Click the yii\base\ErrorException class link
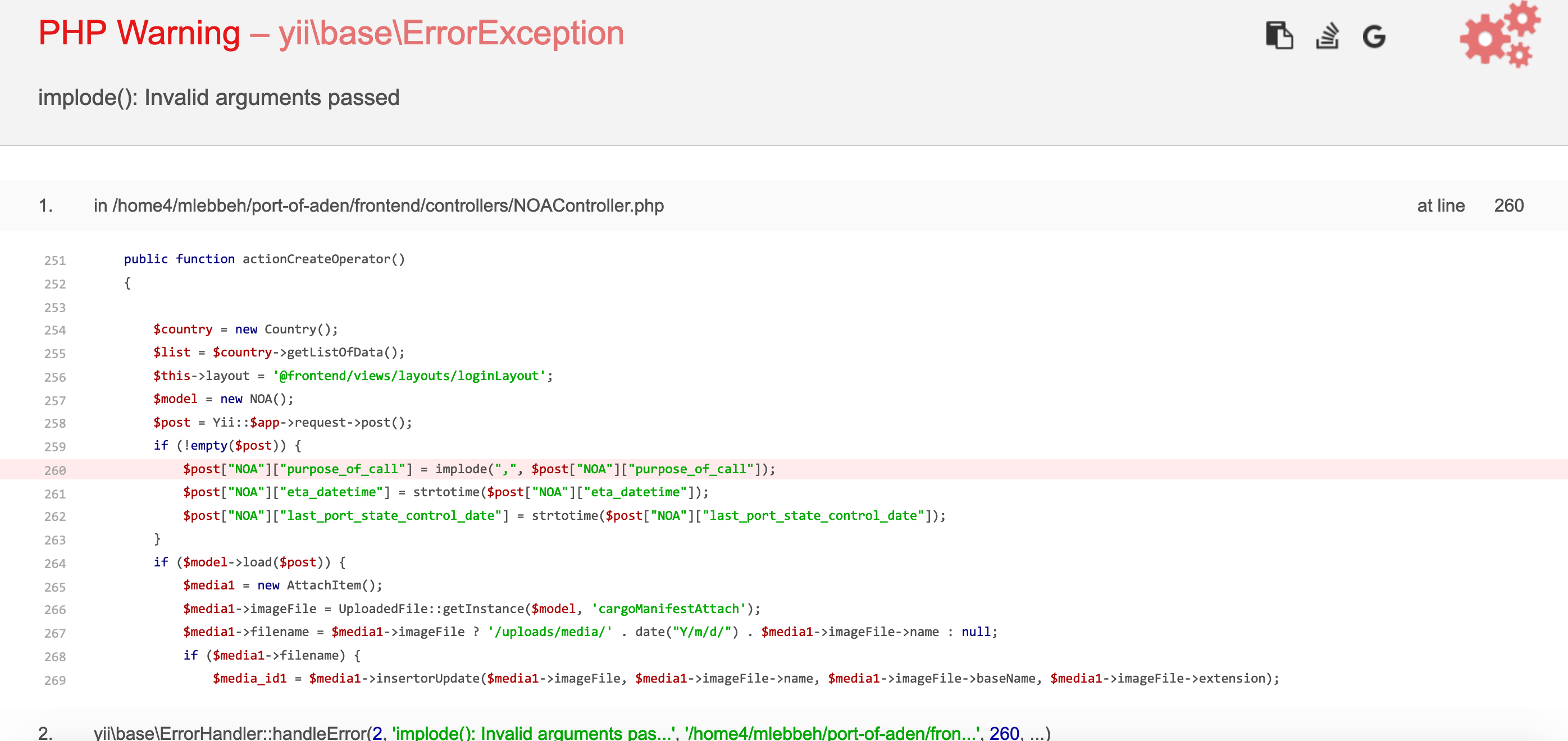 pos(451,33)
